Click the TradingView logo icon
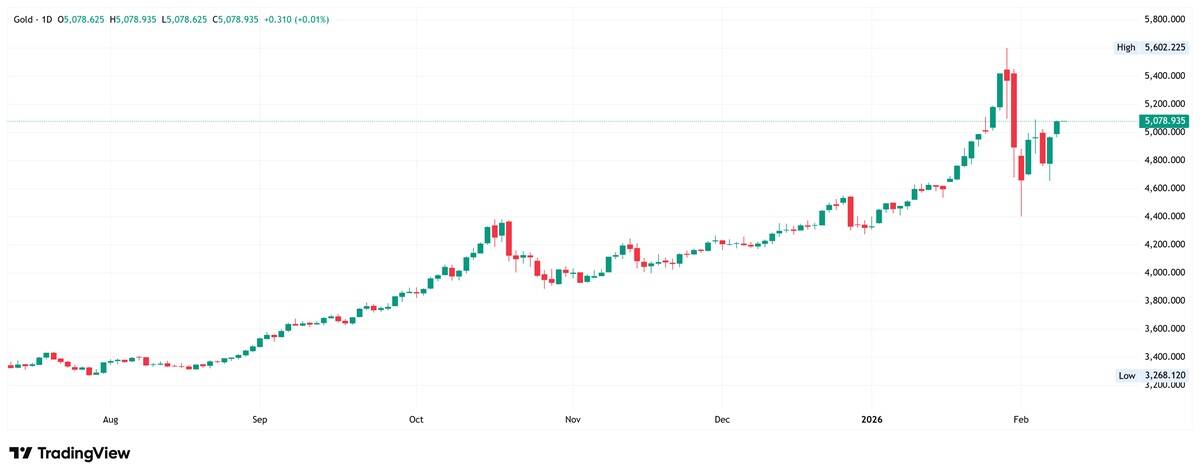This screenshot has height=476, width=1200. pos(20,453)
